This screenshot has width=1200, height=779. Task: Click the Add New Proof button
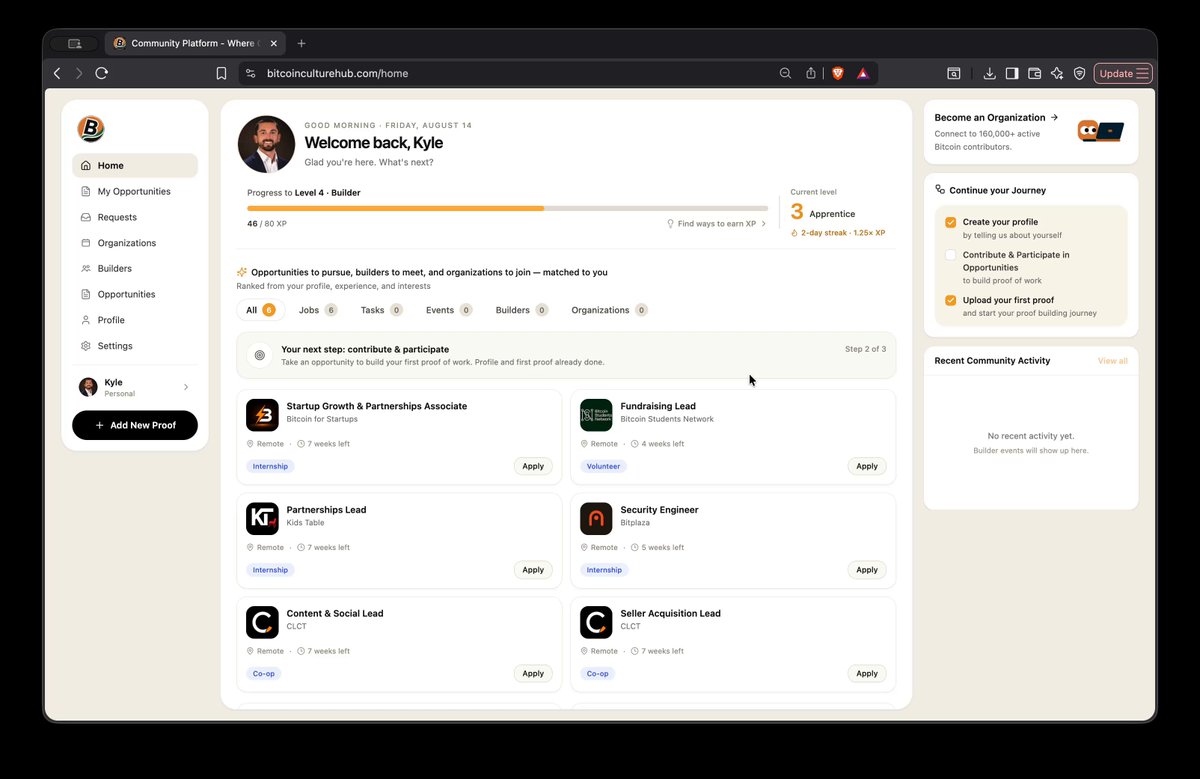coord(135,425)
